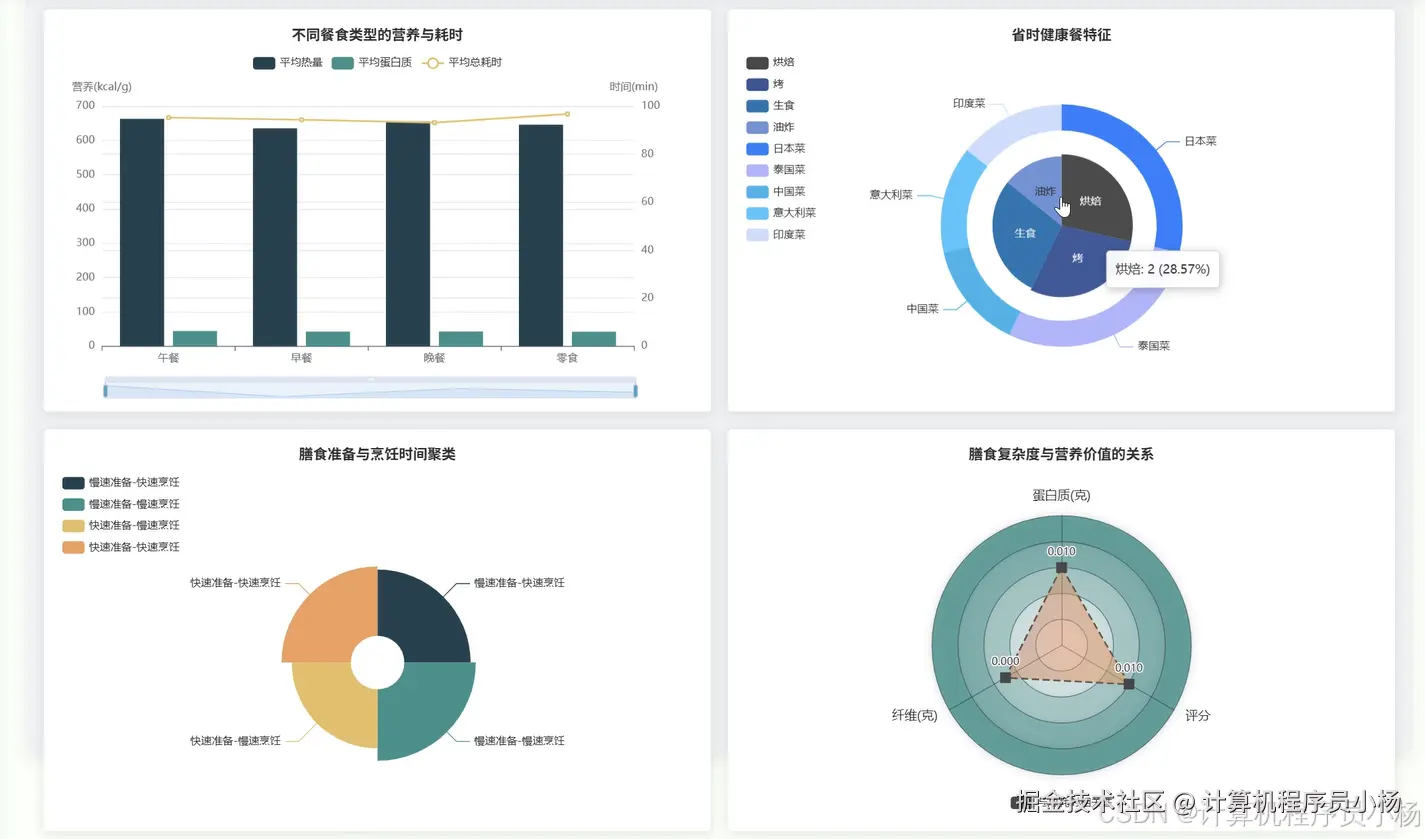Click the zoom slider's selected range area
Image resolution: width=1425 pixels, height=839 pixels.
(370, 391)
